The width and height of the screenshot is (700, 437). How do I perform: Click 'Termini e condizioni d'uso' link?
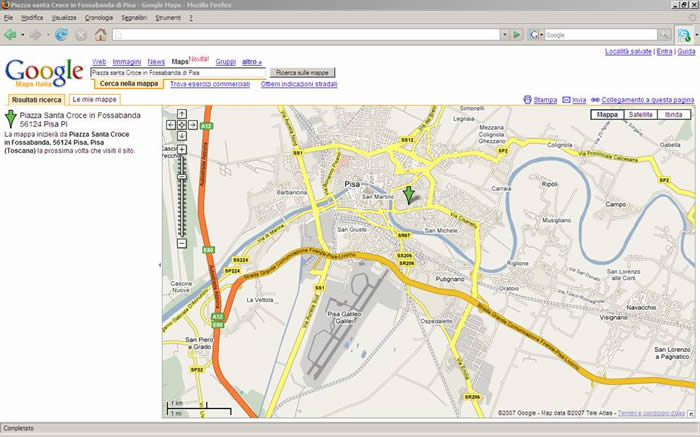[x=651, y=413]
